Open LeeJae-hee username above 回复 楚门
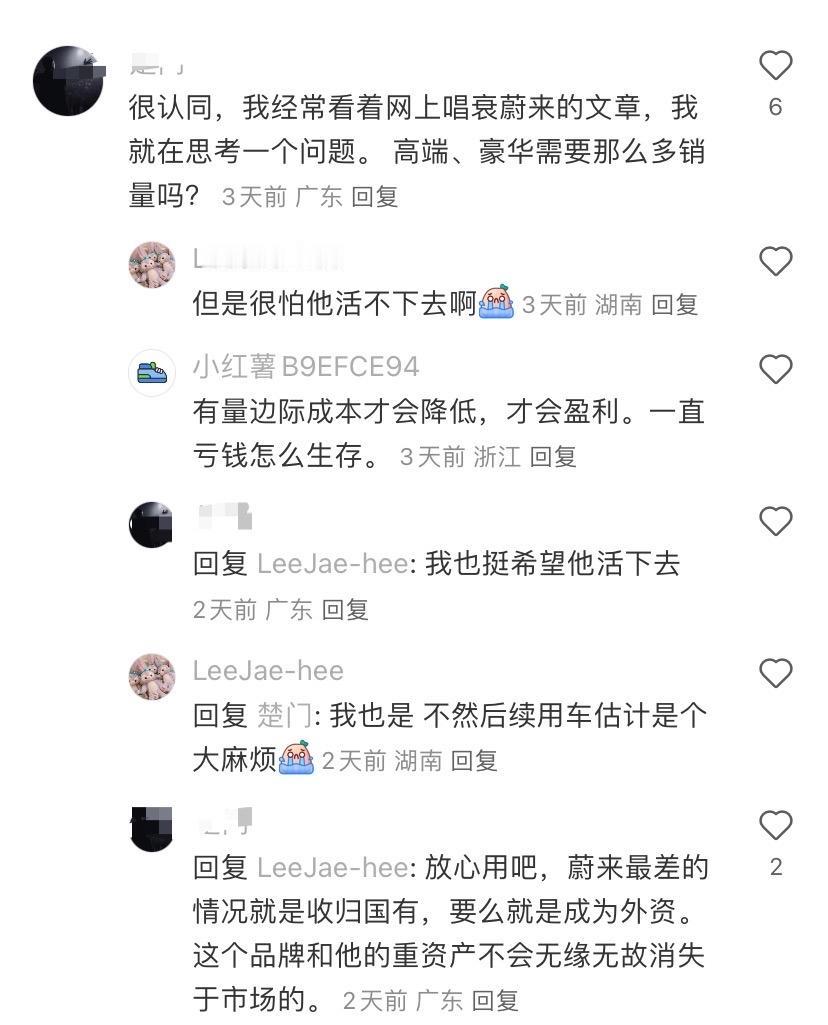Screen dimensions: 828x1025 [x=268, y=671]
